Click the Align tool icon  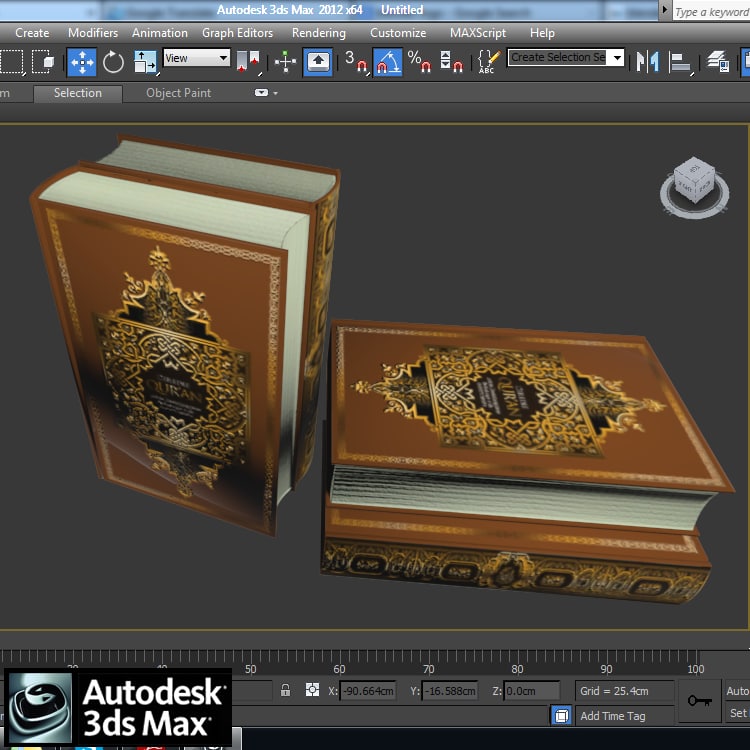pyautogui.click(x=681, y=61)
